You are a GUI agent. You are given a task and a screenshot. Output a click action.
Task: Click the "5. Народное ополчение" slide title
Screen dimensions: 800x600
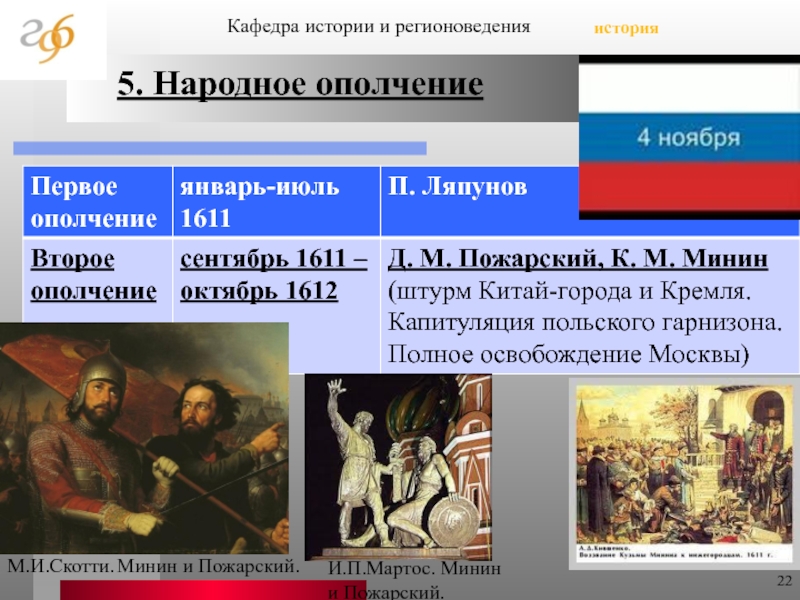point(301,86)
